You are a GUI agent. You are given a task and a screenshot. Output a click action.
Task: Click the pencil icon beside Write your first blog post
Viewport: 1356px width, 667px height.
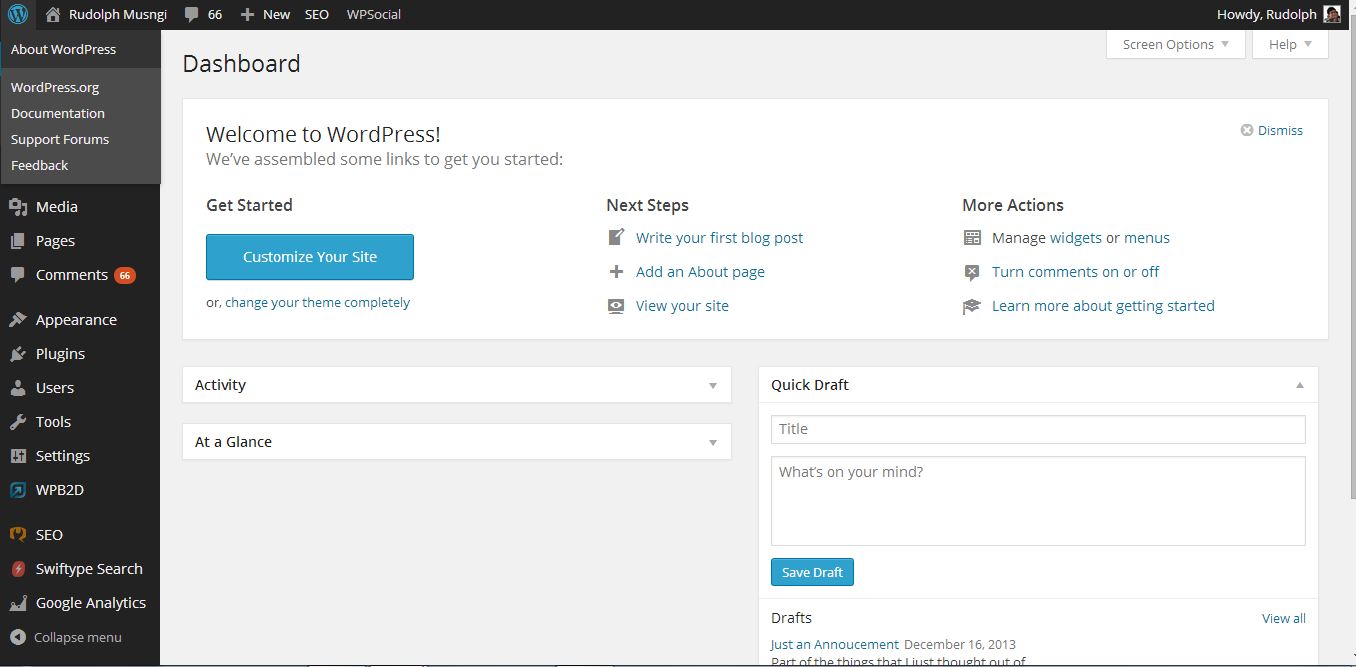click(x=616, y=238)
